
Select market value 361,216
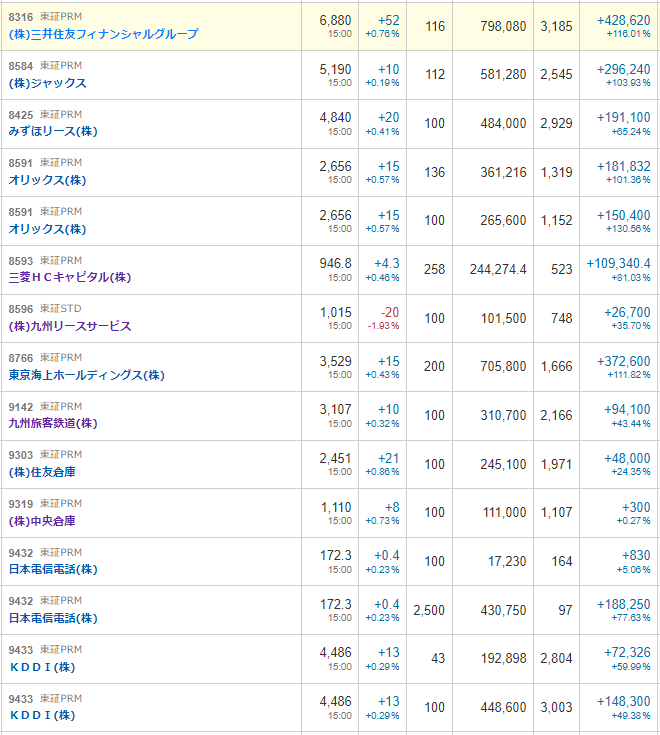pos(503,172)
